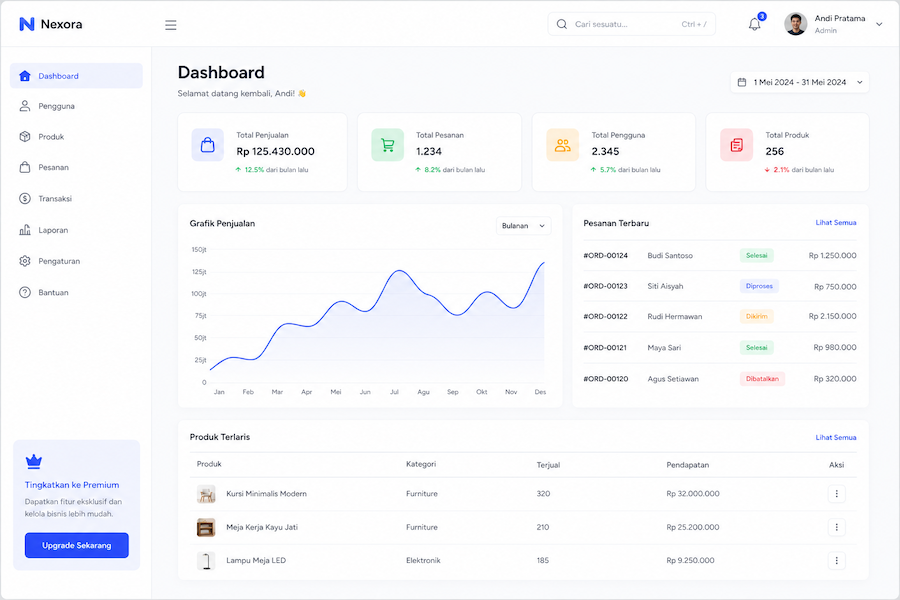The image size is (900, 600).
Task: Click the Kategori column header
Action: (x=421, y=464)
